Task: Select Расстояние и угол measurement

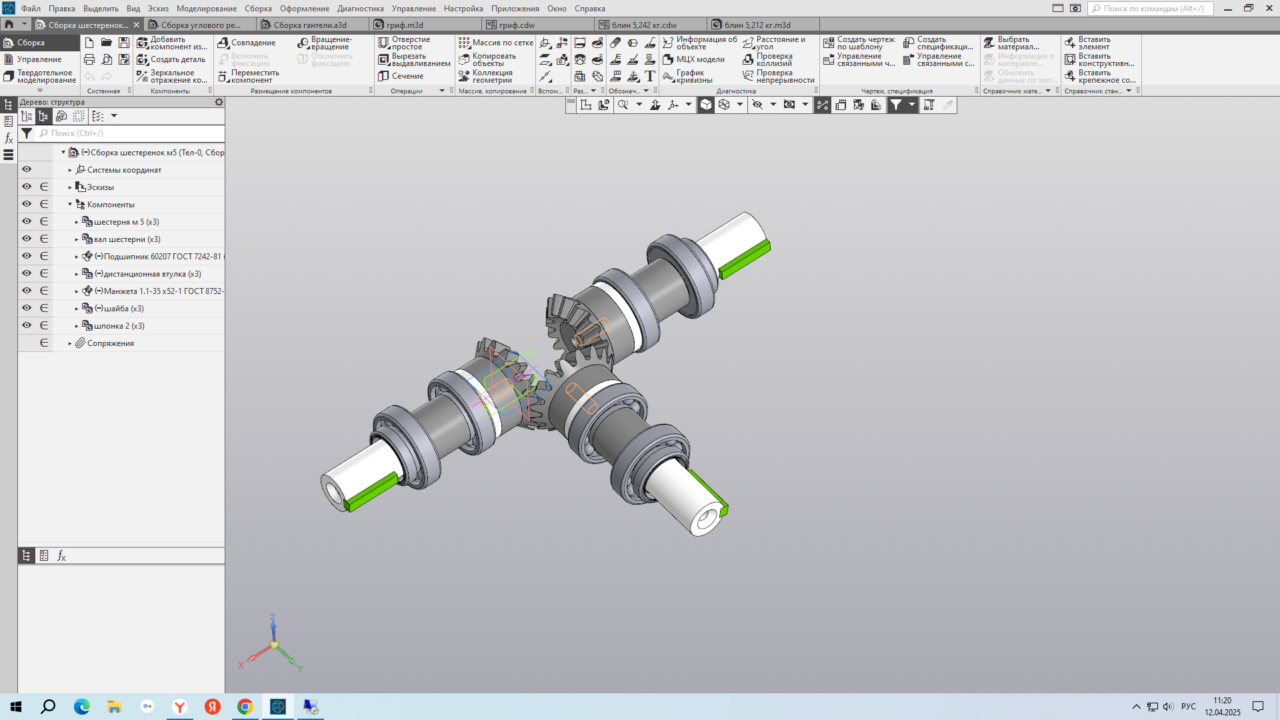Action: (x=773, y=43)
